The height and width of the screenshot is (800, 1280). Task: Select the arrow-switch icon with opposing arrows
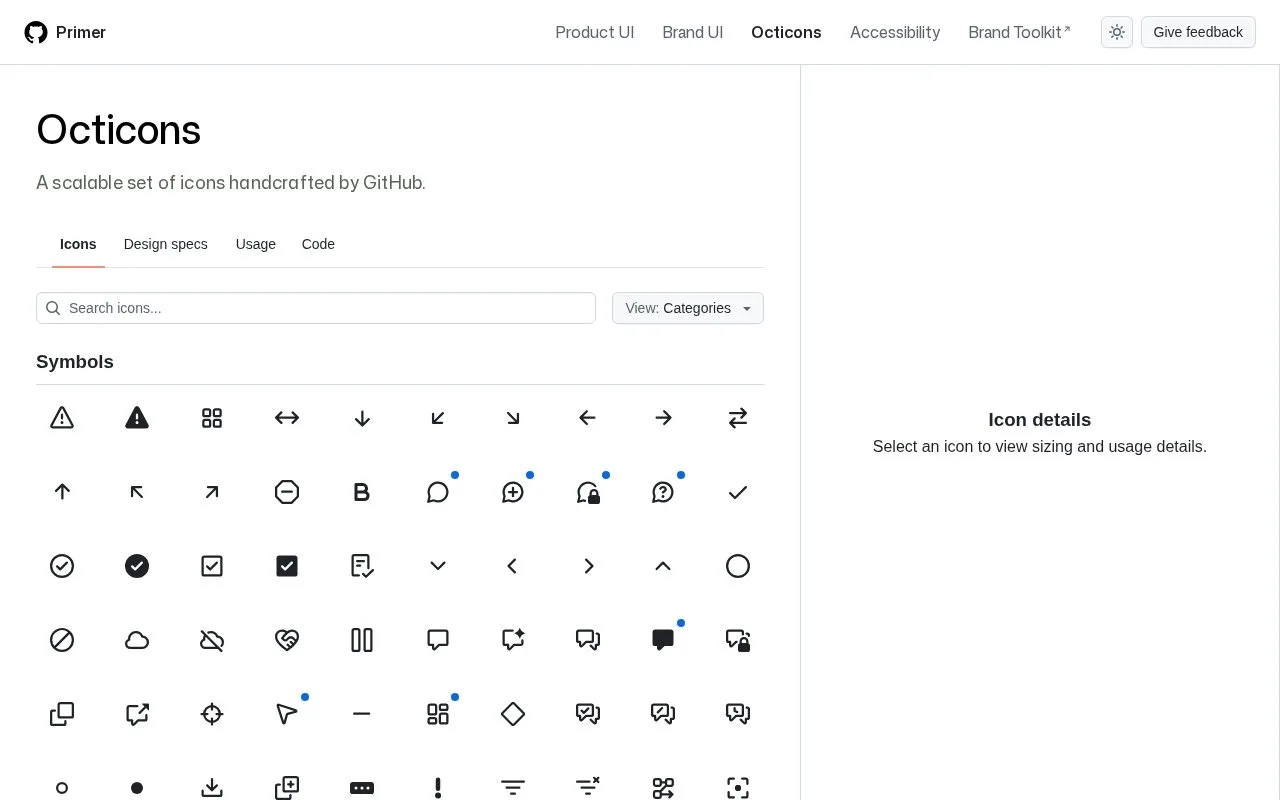(x=738, y=418)
